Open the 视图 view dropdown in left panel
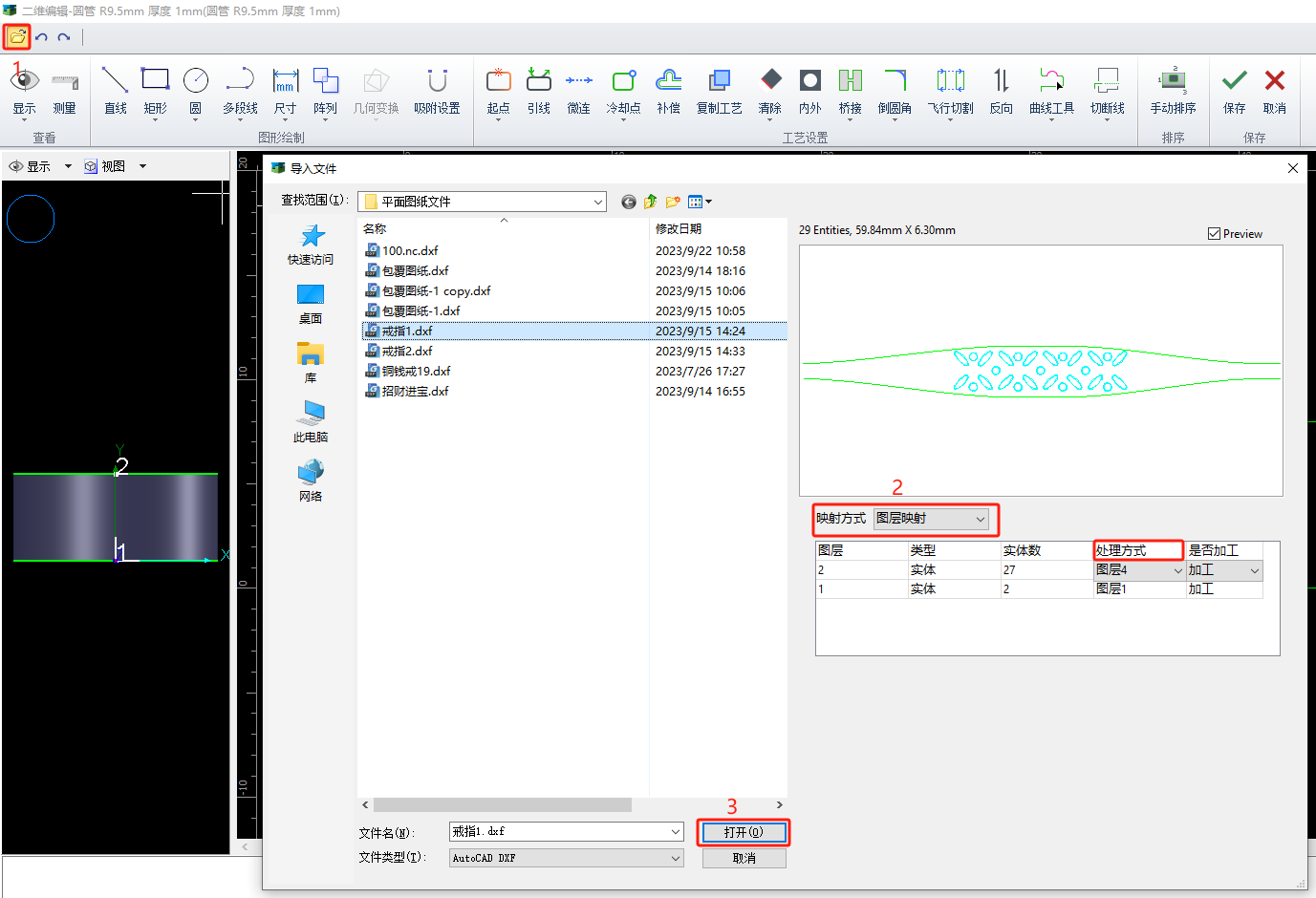The width and height of the screenshot is (1316, 898). tap(143, 166)
